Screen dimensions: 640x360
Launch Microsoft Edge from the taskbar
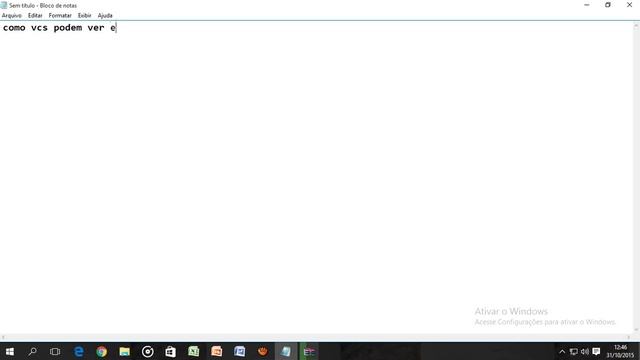(78, 351)
